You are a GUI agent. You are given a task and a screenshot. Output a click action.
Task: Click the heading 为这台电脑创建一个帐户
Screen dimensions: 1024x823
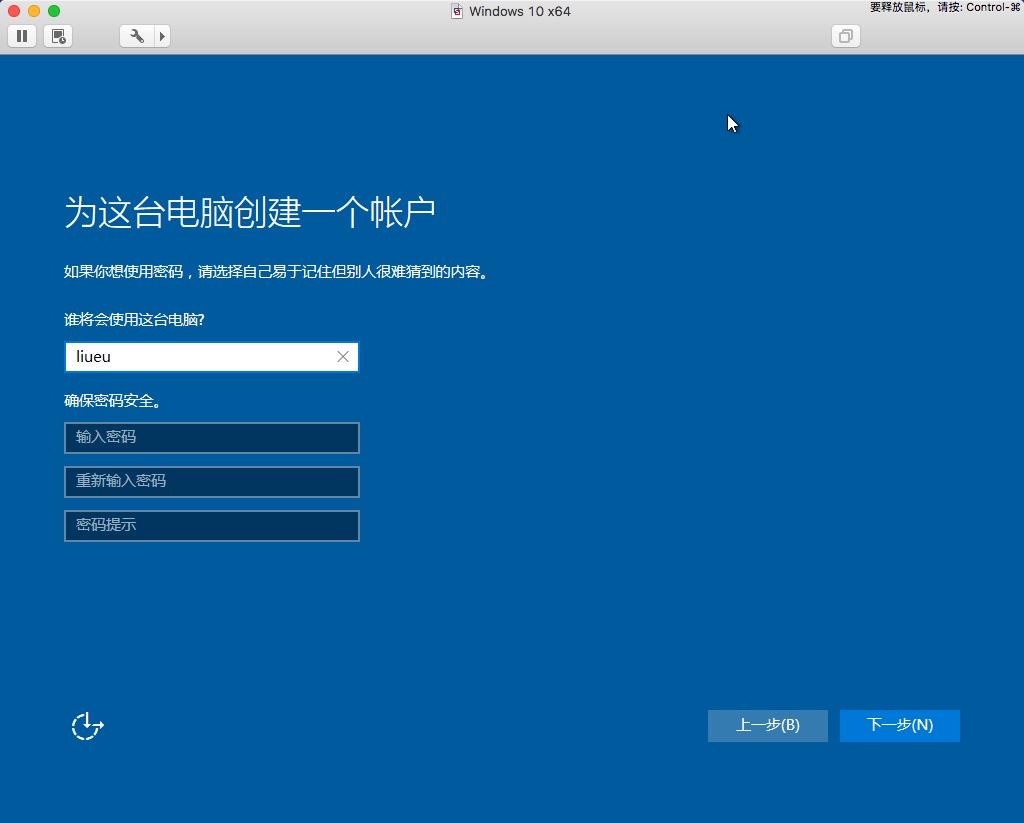coord(250,212)
